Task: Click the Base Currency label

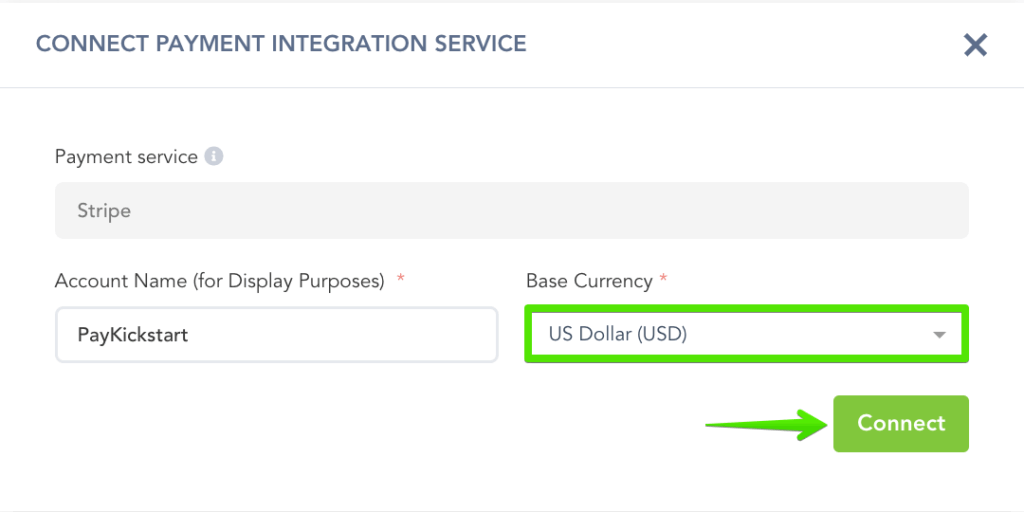Action: (589, 281)
